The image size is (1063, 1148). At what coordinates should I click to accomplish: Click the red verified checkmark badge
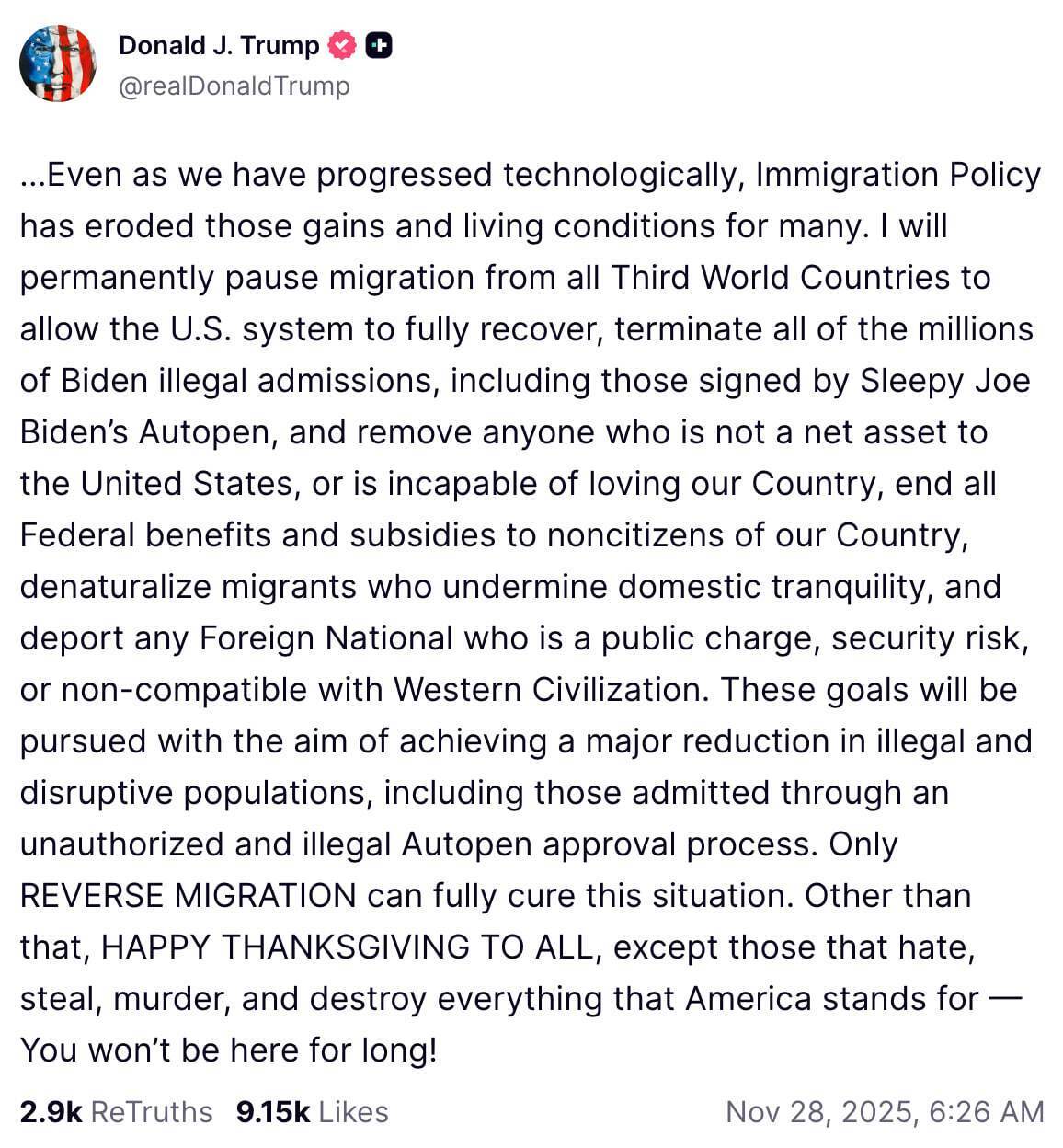coord(342,45)
